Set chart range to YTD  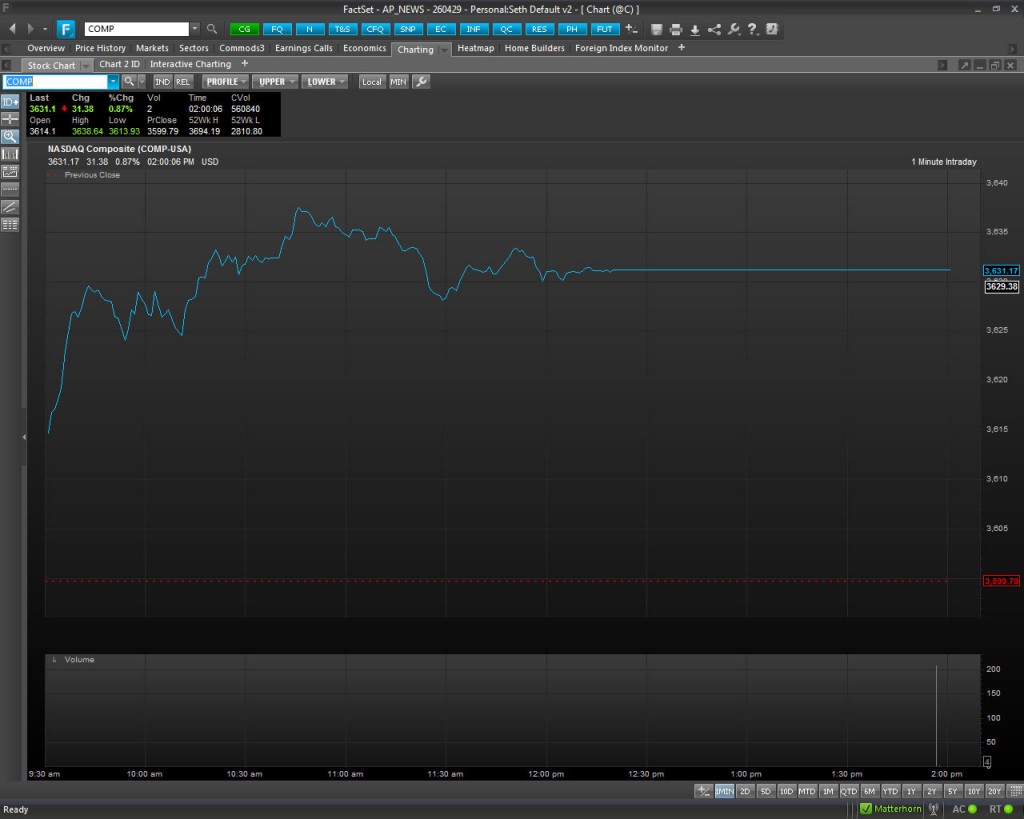tap(890, 791)
